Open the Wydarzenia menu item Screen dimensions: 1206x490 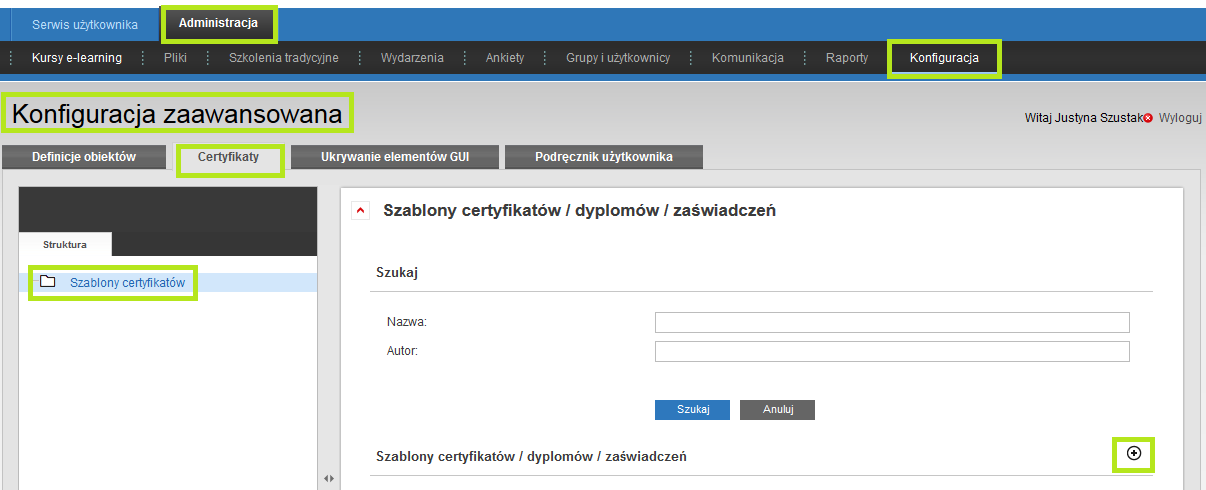pos(412,58)
